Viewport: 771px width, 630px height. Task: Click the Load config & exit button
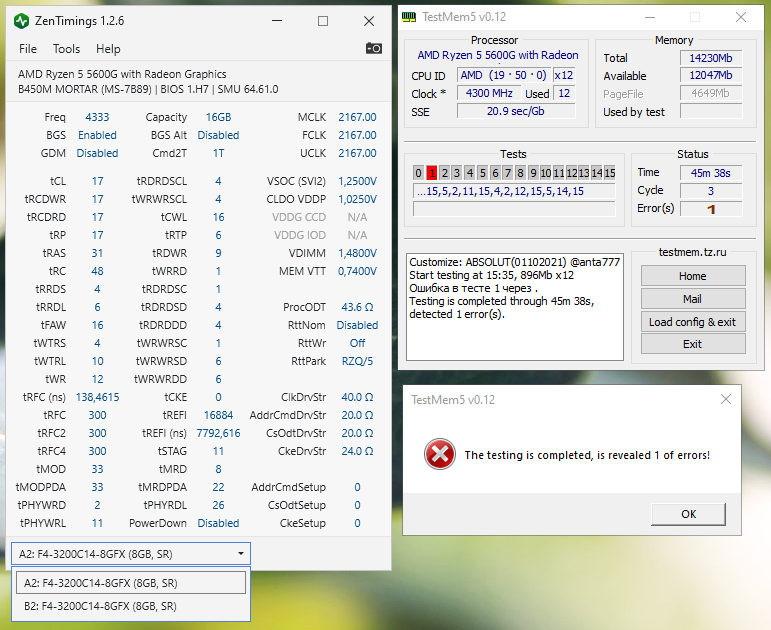(x=693, y=322)
